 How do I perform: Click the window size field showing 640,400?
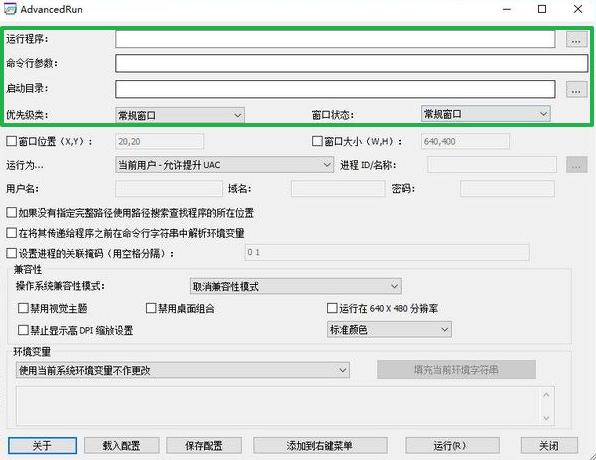(465, 141)
